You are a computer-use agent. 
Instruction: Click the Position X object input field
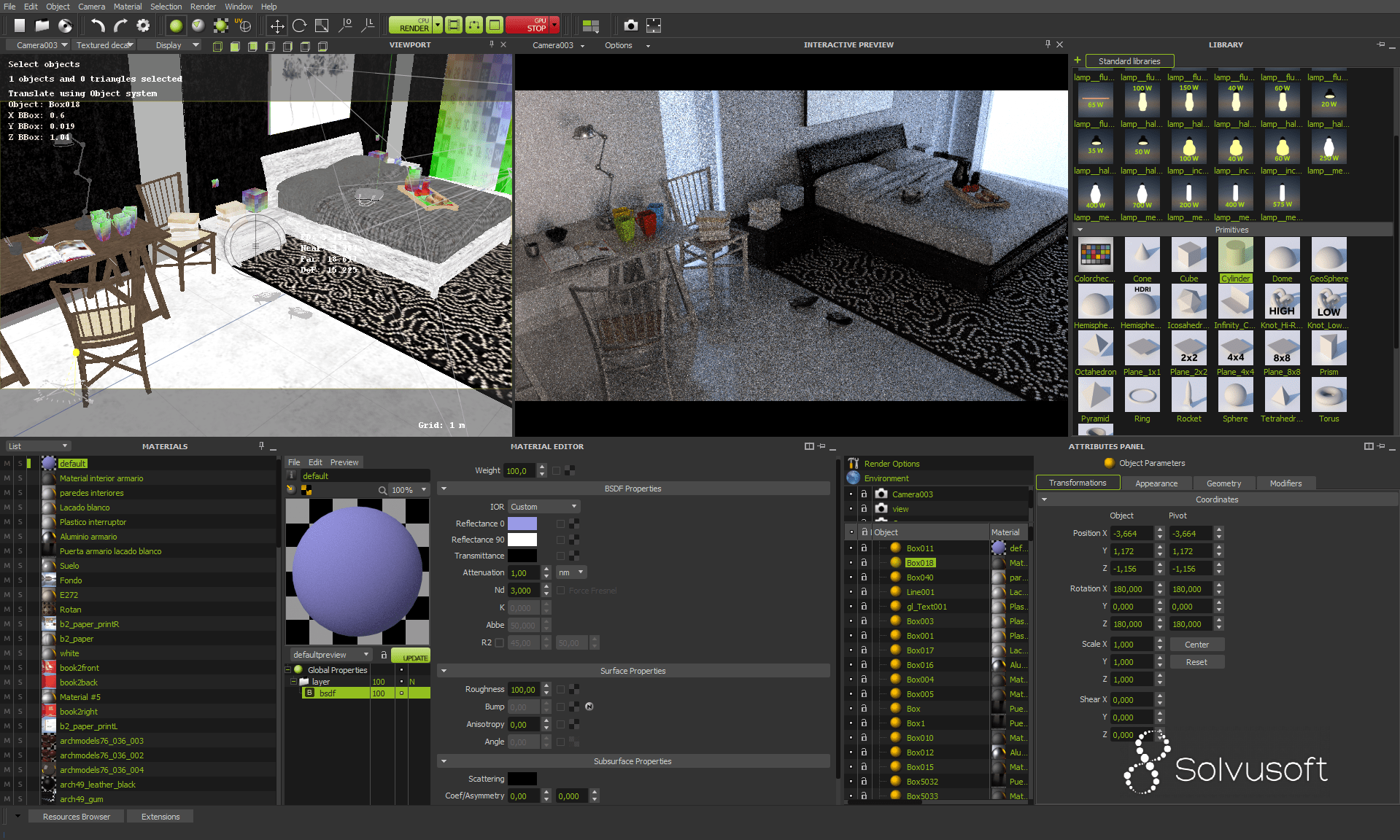click(1132, 534)
